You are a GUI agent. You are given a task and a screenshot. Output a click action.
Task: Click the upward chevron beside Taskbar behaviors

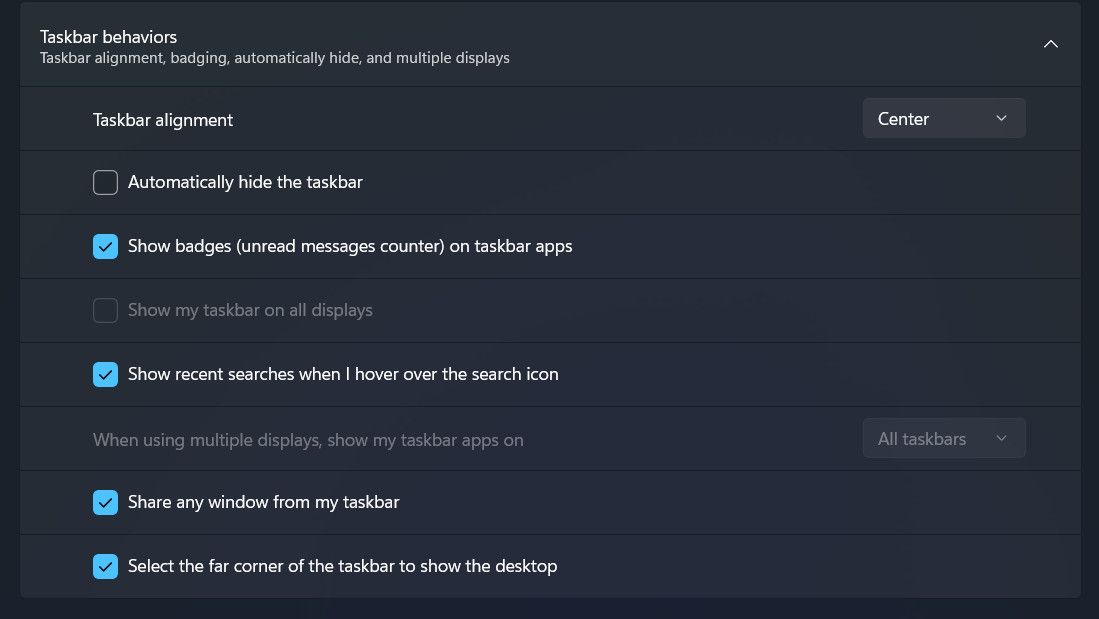(x=1051, y=44)
